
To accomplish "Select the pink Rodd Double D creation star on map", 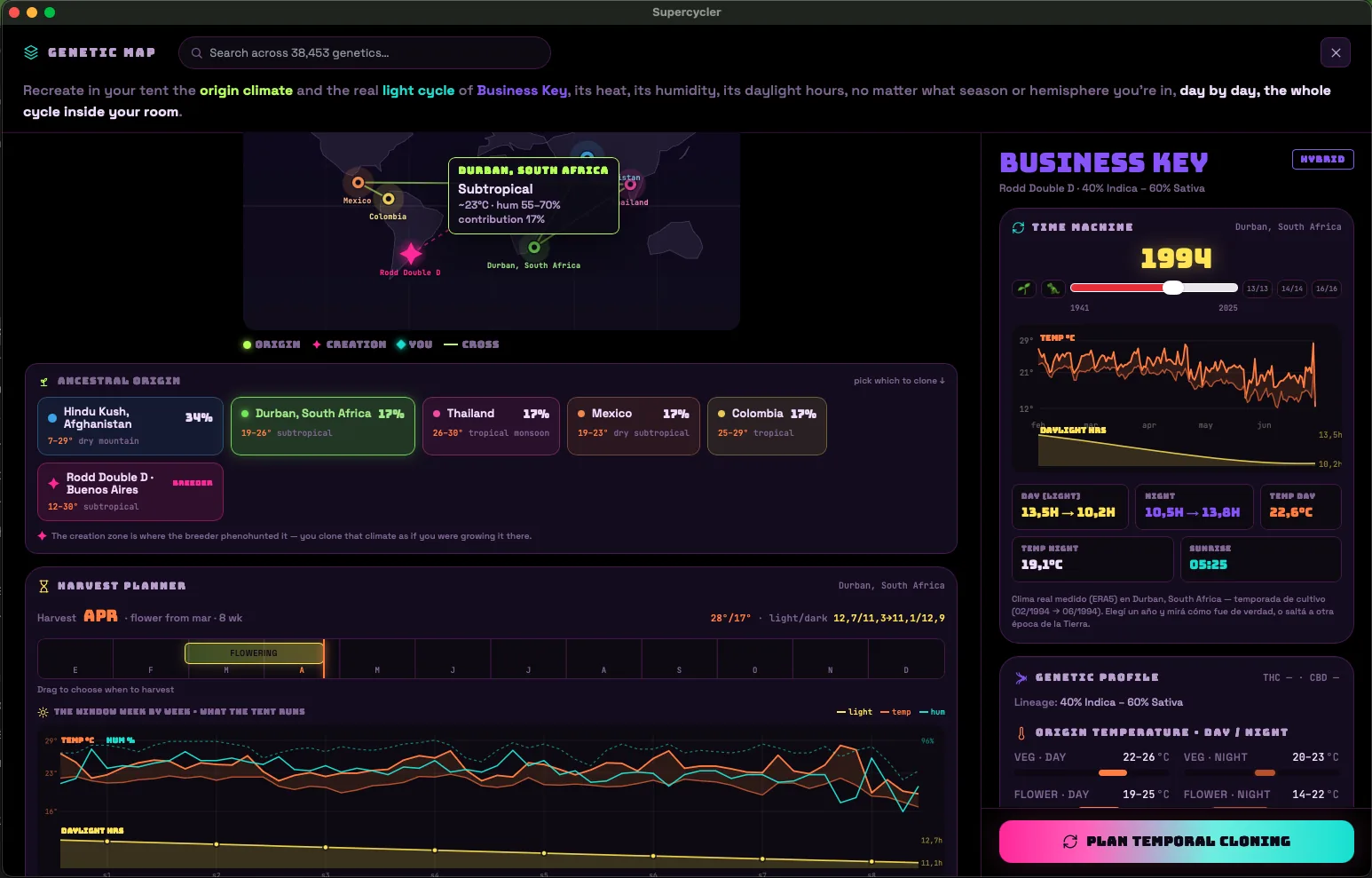I will click(x=411, y=254).
